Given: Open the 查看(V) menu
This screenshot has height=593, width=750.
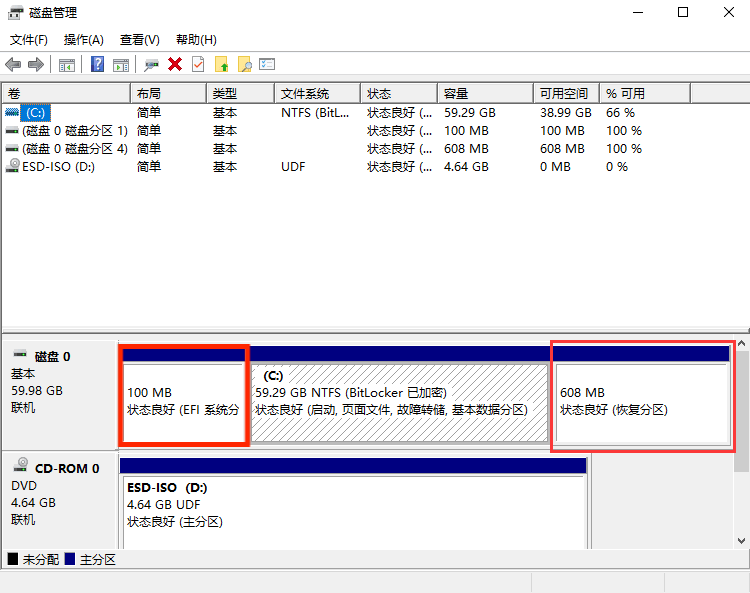Looking at the screenshot, I should (139, 40).
